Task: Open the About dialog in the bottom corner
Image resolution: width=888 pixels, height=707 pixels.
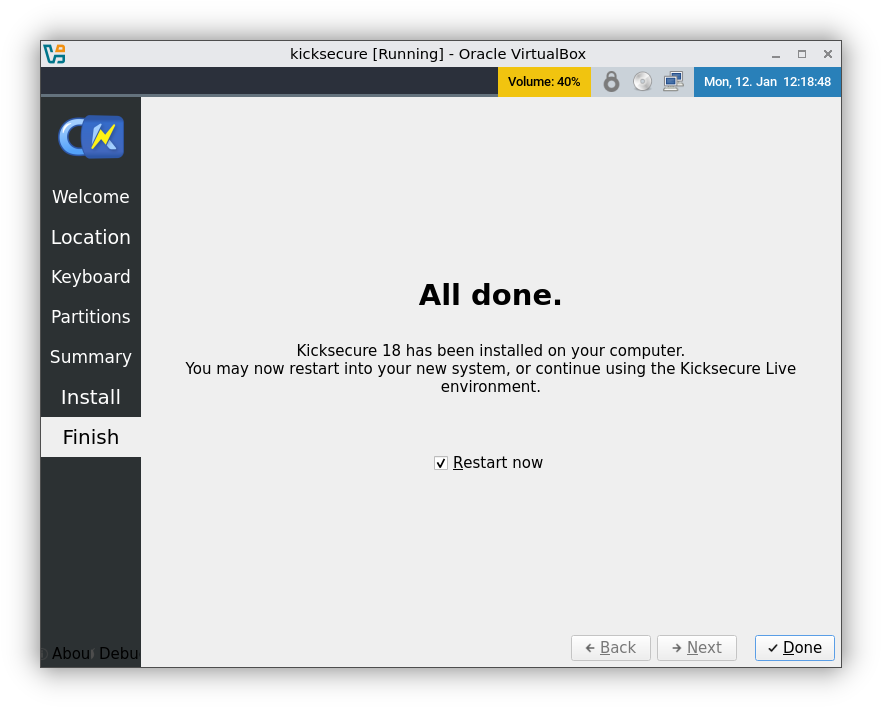Action: click(70, 653)
